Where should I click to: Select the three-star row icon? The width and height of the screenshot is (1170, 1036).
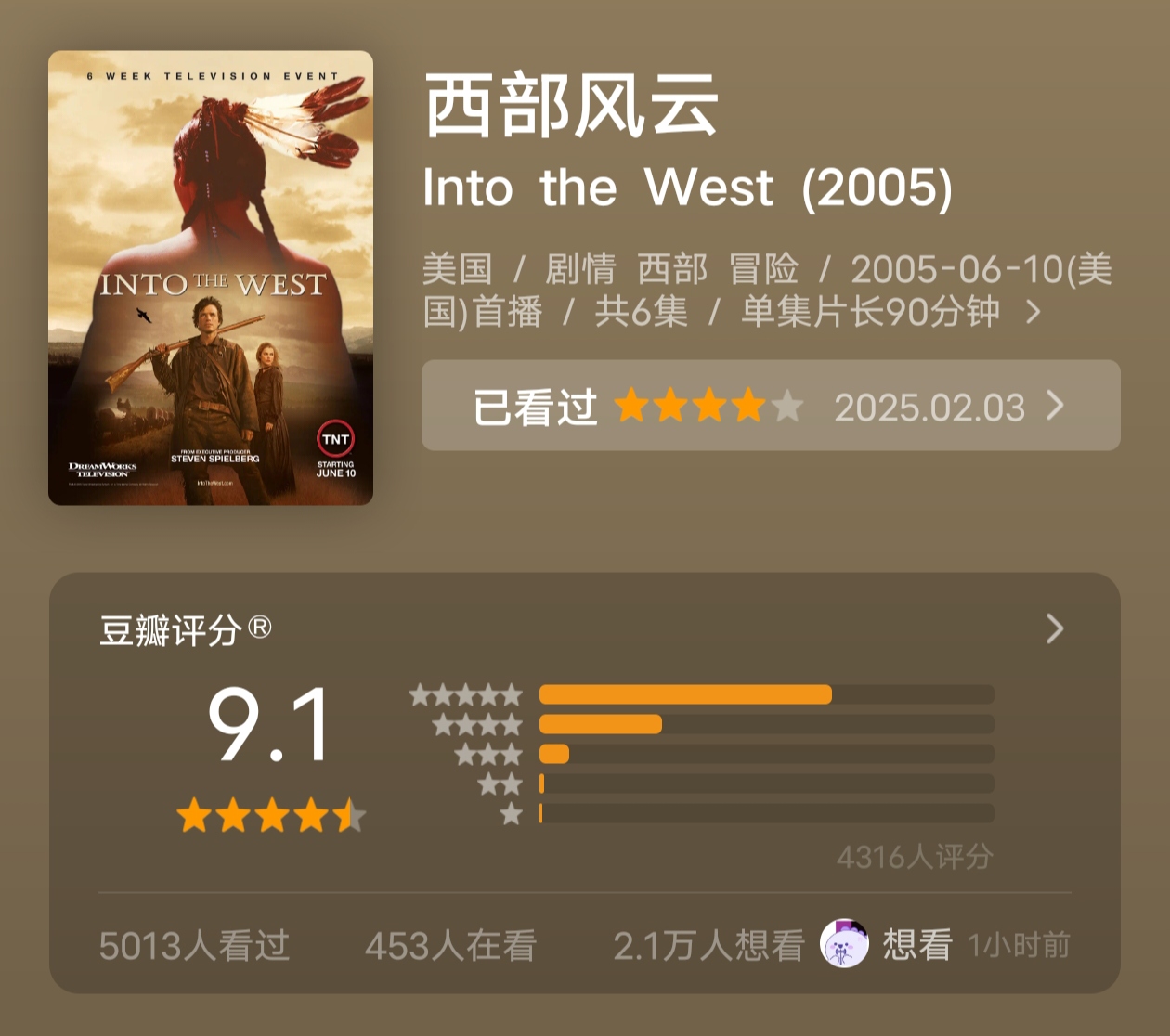tap(488, 754)
